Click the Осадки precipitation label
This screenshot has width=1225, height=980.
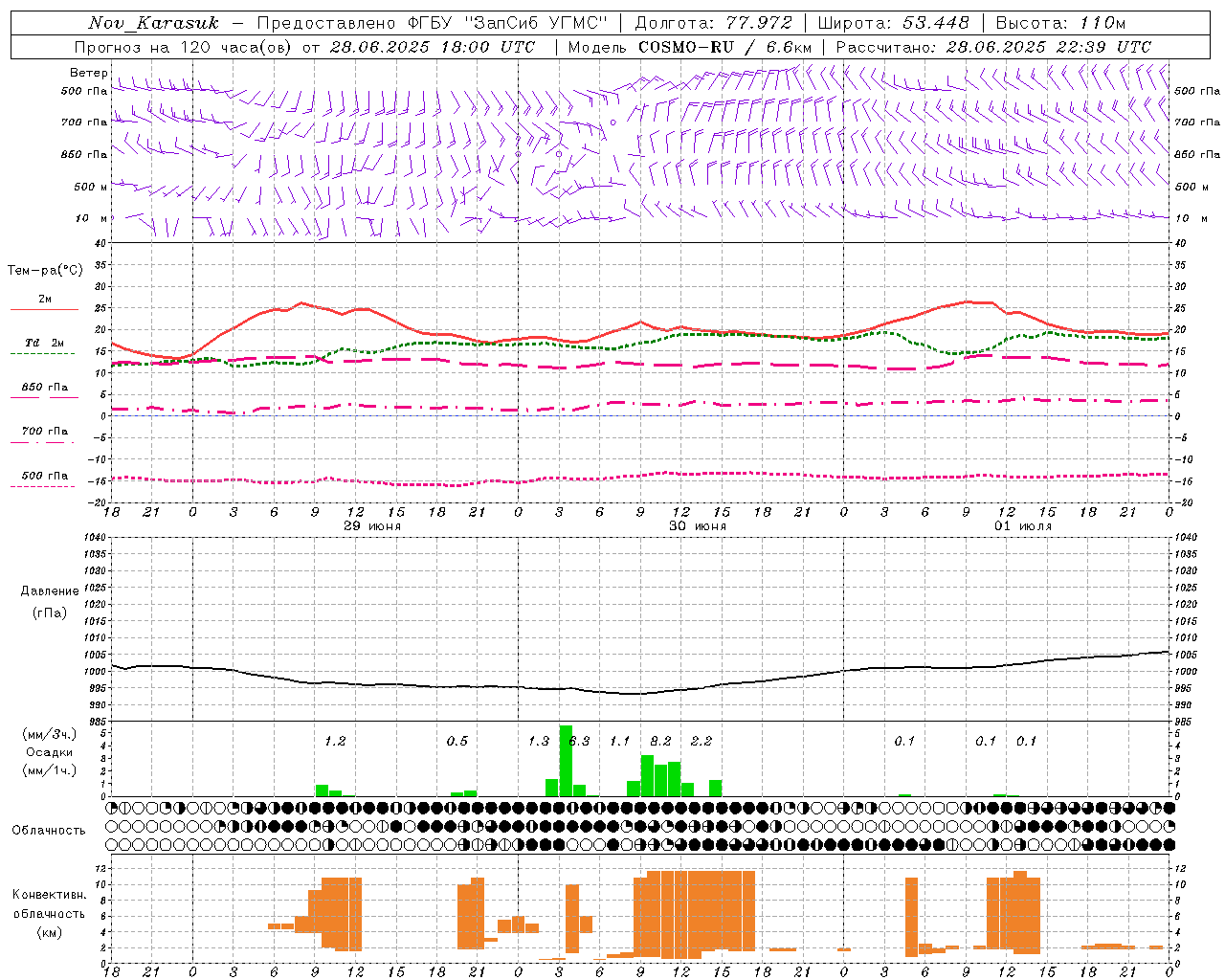pos(49,752)
